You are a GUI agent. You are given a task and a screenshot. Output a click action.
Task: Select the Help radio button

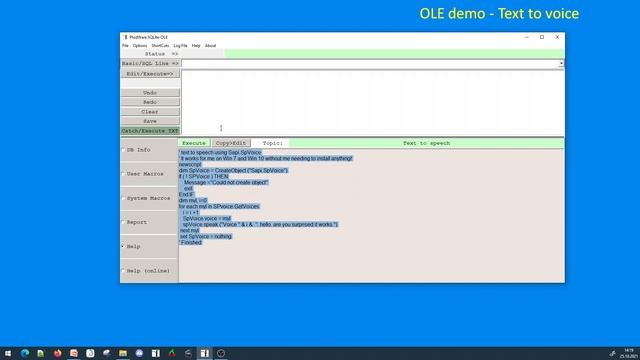click(x=123, y=247)
